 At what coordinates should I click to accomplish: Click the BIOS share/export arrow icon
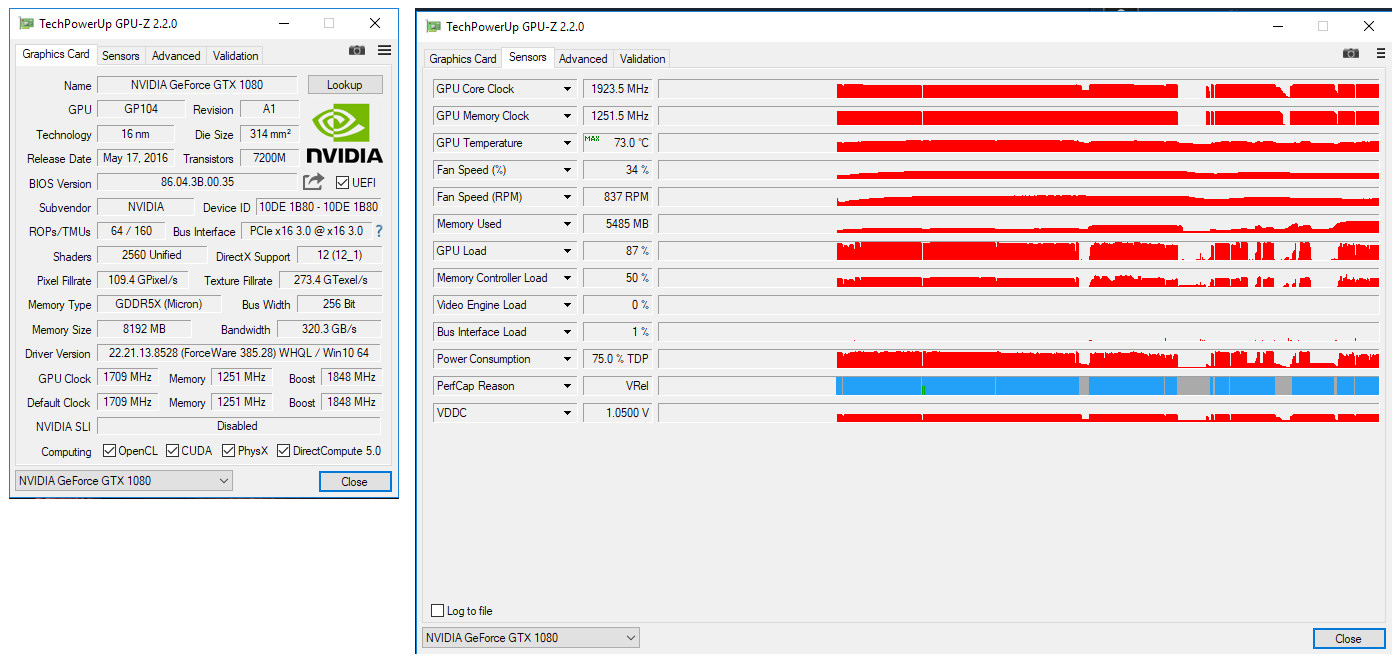coord(313,182)
